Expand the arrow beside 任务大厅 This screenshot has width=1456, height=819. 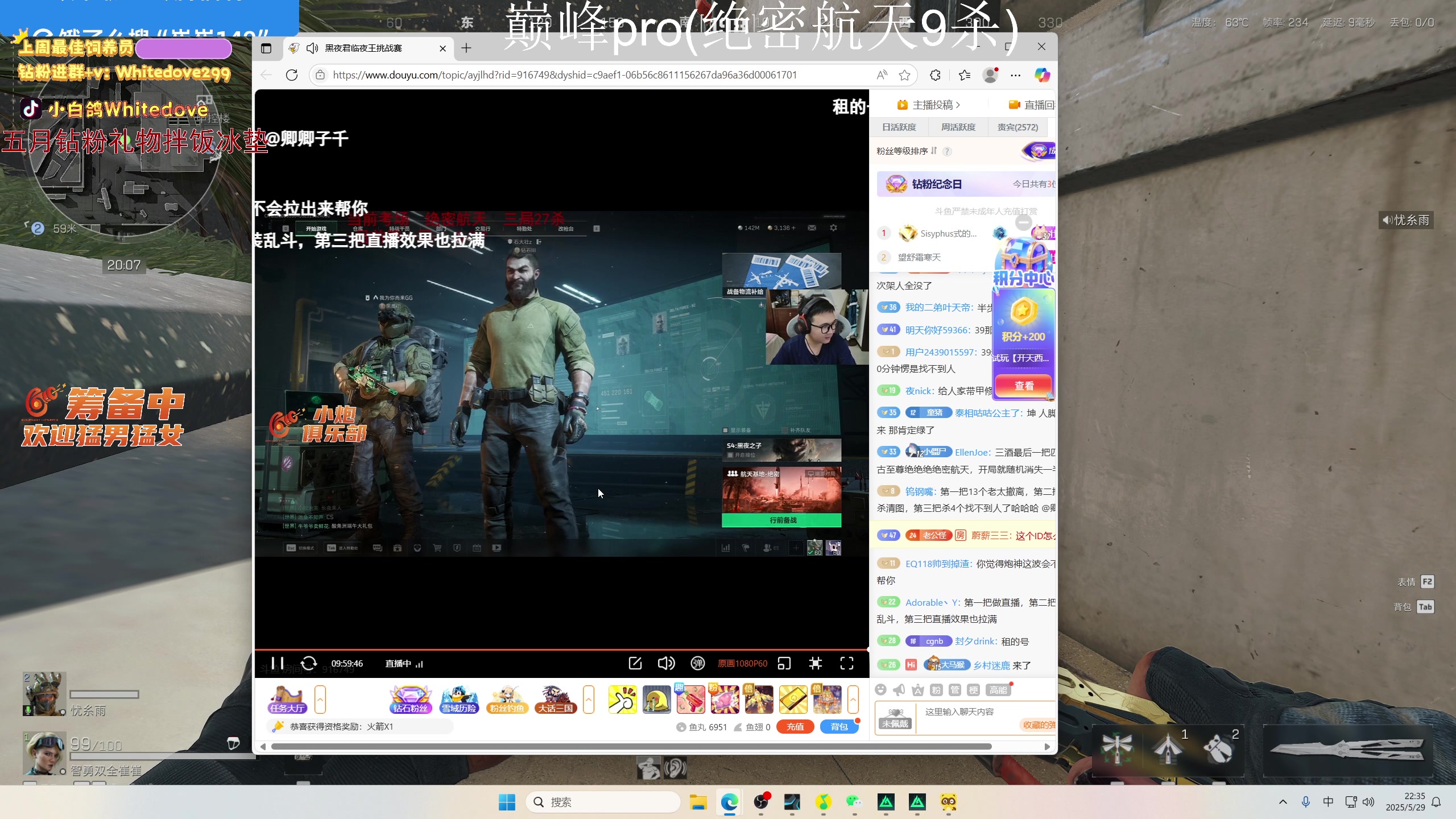click(320, 700)
